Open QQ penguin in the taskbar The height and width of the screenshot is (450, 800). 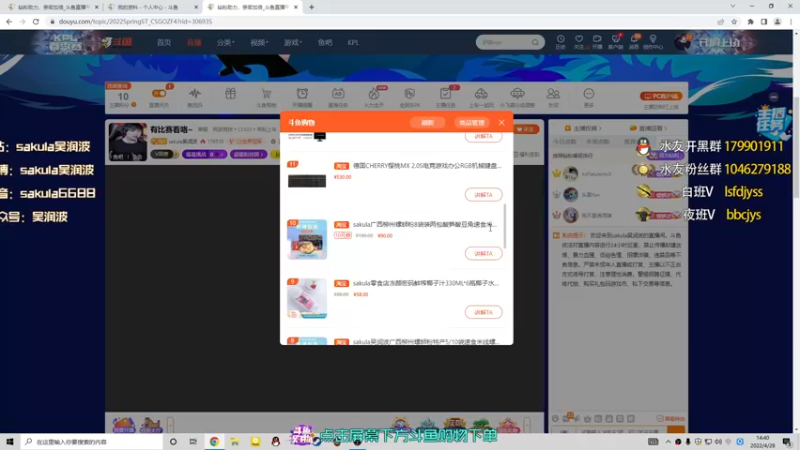pyautogui.click(x=276, y=441)
